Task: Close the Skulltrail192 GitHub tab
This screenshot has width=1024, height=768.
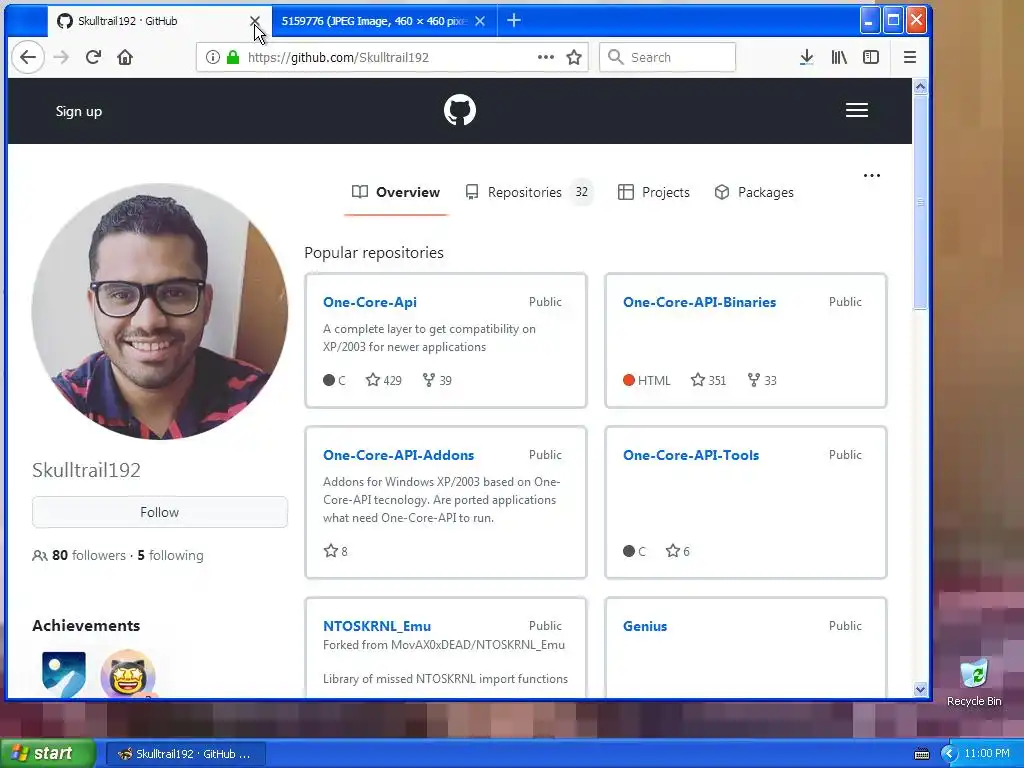Action: coord(255,21)
